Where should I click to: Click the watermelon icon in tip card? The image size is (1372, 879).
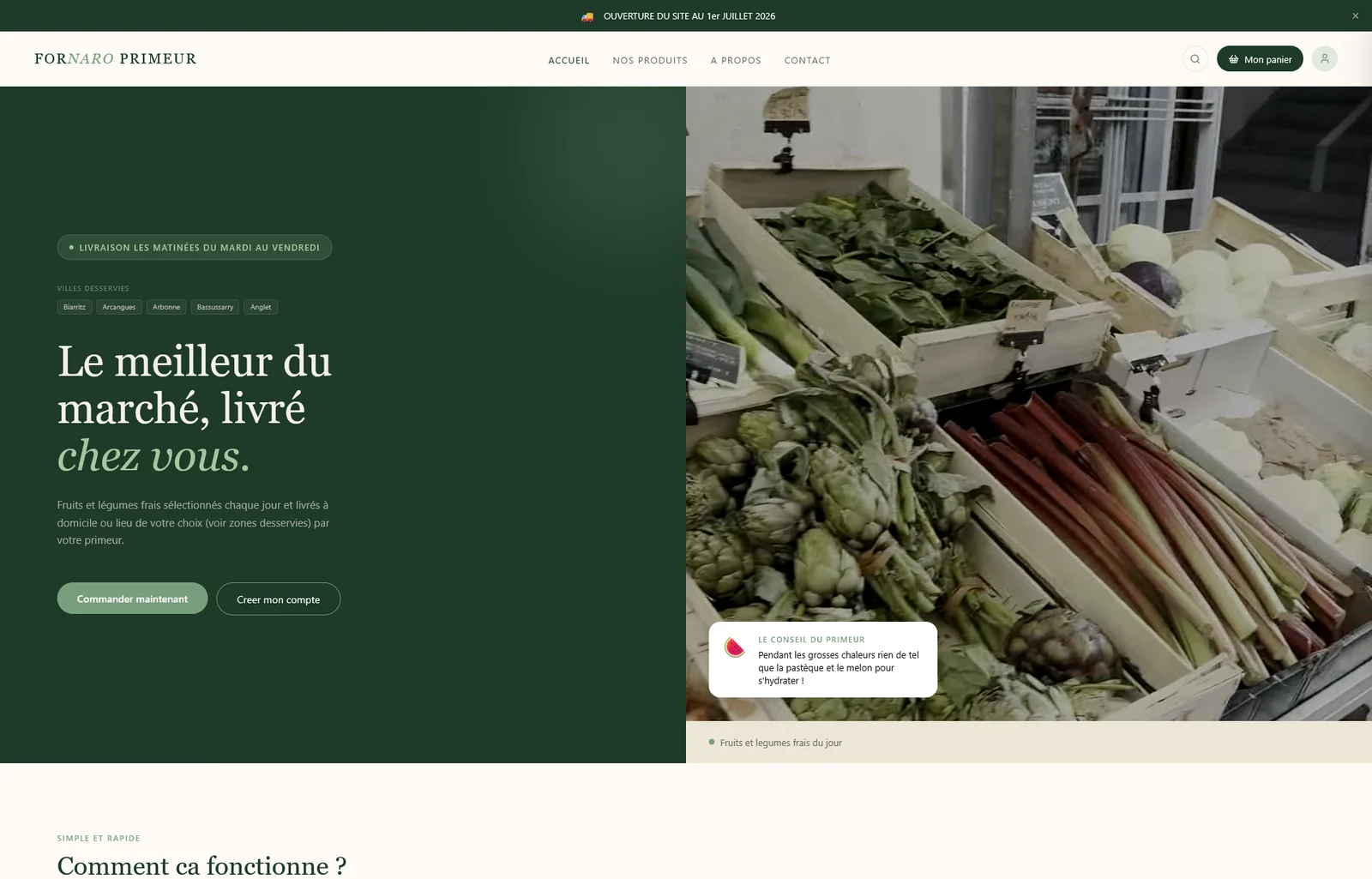coord(735,647)
